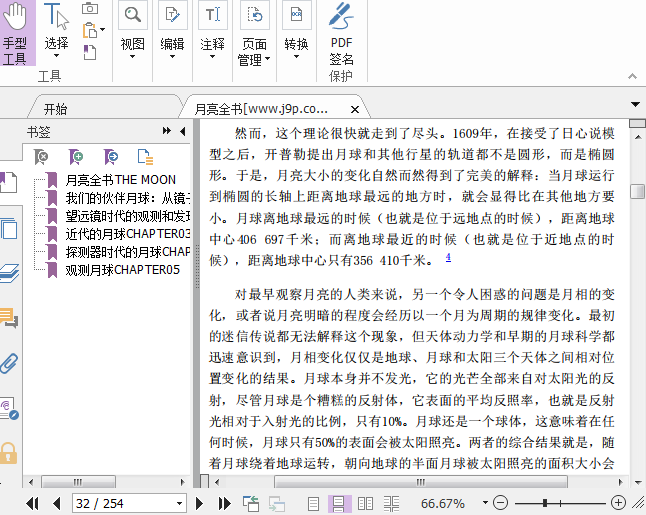Open bookmark 近代的月球CHAPTER03

(x=128, y=234)
